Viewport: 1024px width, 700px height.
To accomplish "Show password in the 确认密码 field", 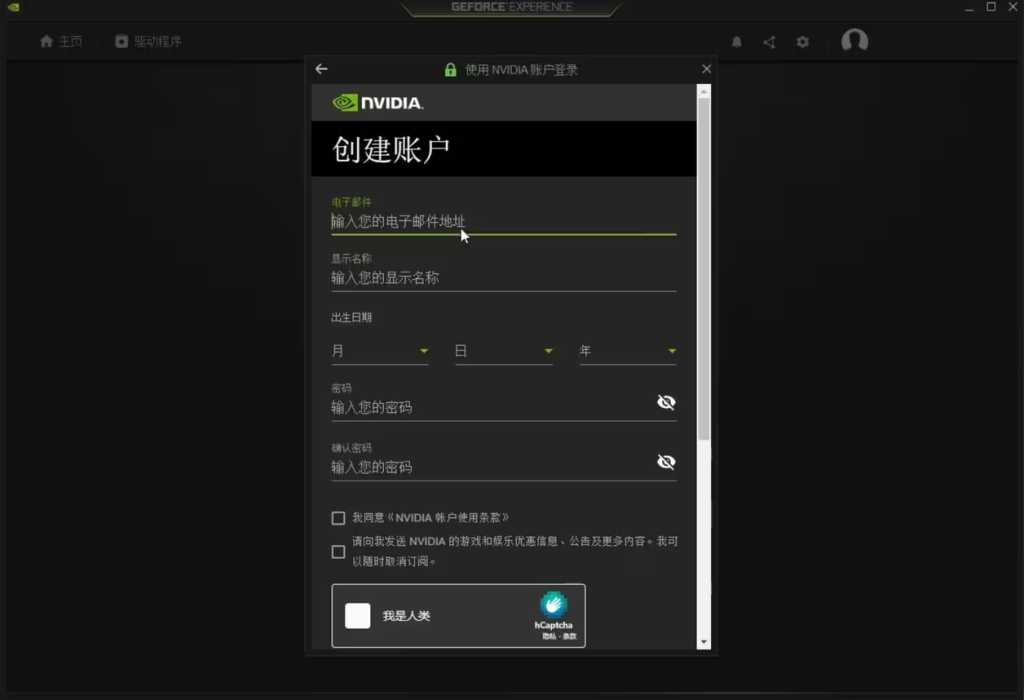I will [x=665, y=462].
